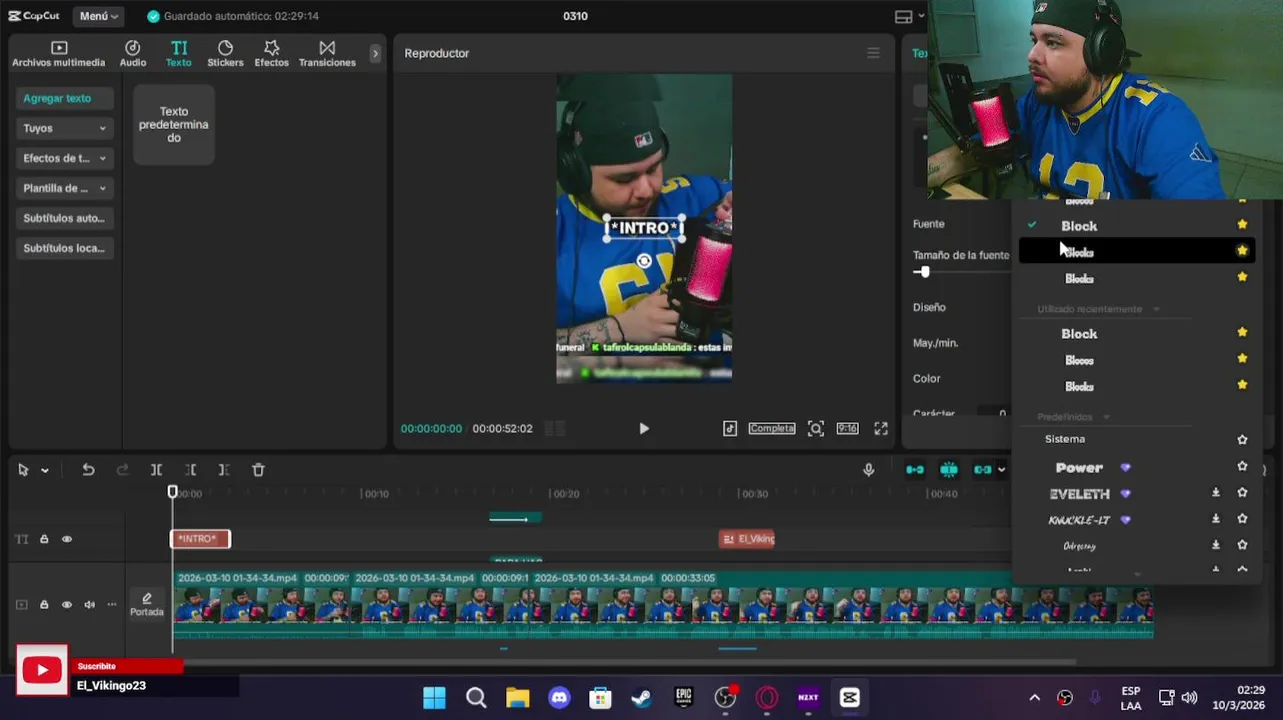Click the Redo arrow in timeline toolbar
This screenshot has height=720, width=1283.
coord(122,470)
